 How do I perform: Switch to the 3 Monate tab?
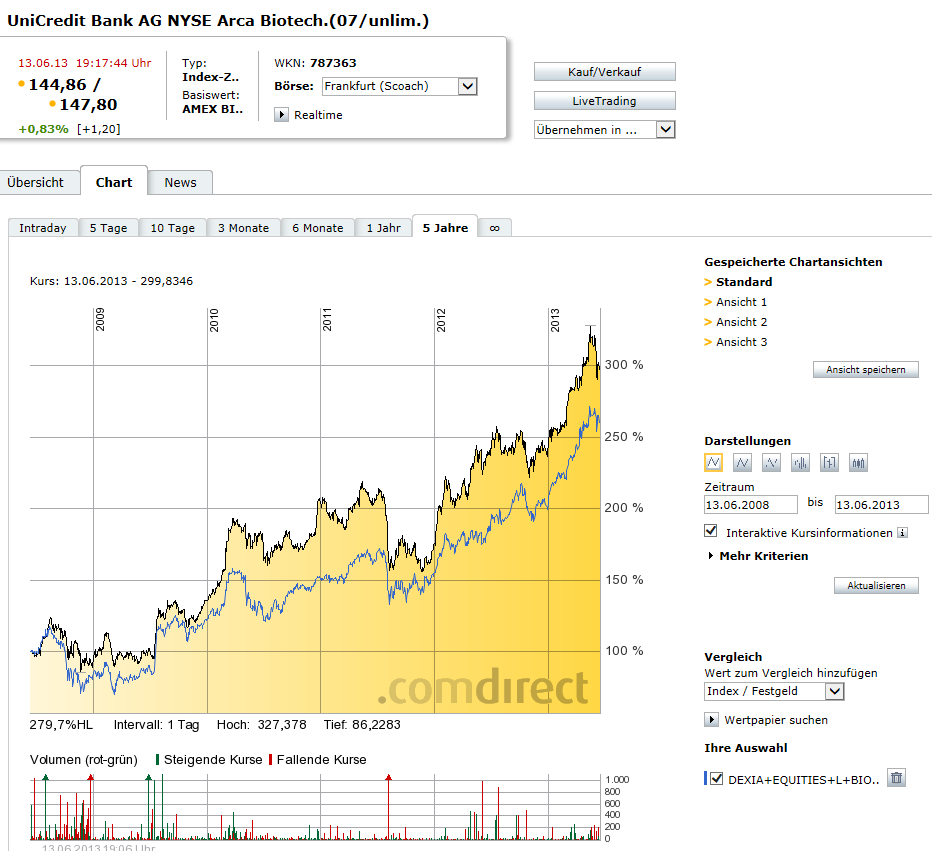(243, 228)
